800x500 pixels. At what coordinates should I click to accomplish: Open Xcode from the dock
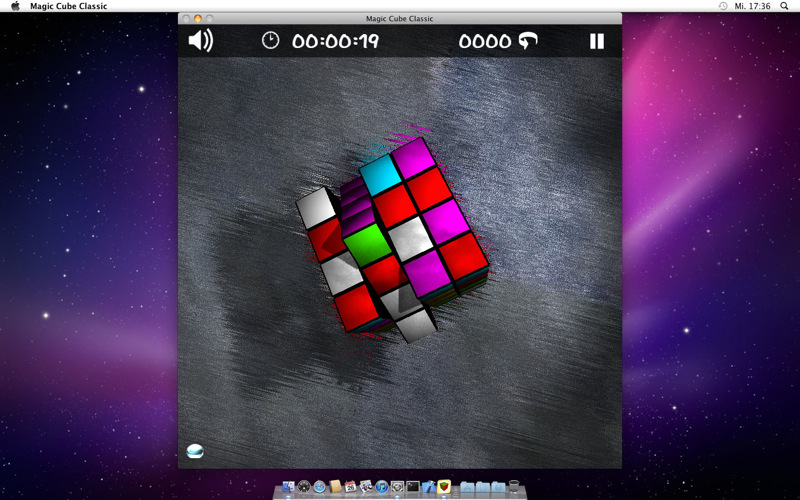[x=429, y=486]
